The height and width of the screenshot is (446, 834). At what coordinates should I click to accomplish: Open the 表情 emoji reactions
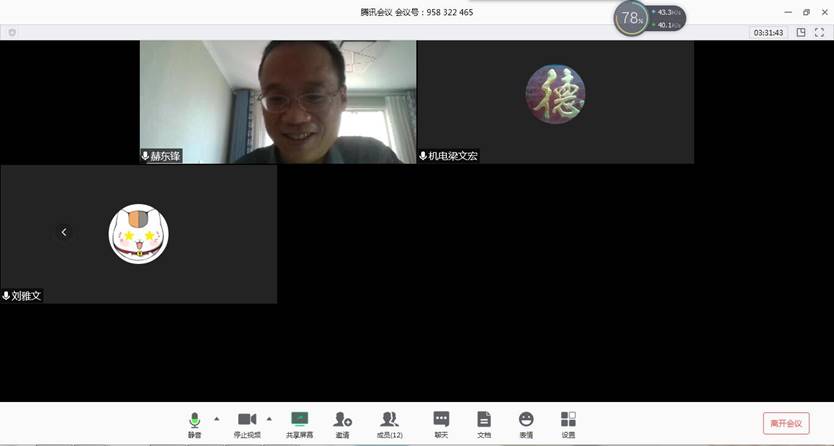click(x=526, y=423)
